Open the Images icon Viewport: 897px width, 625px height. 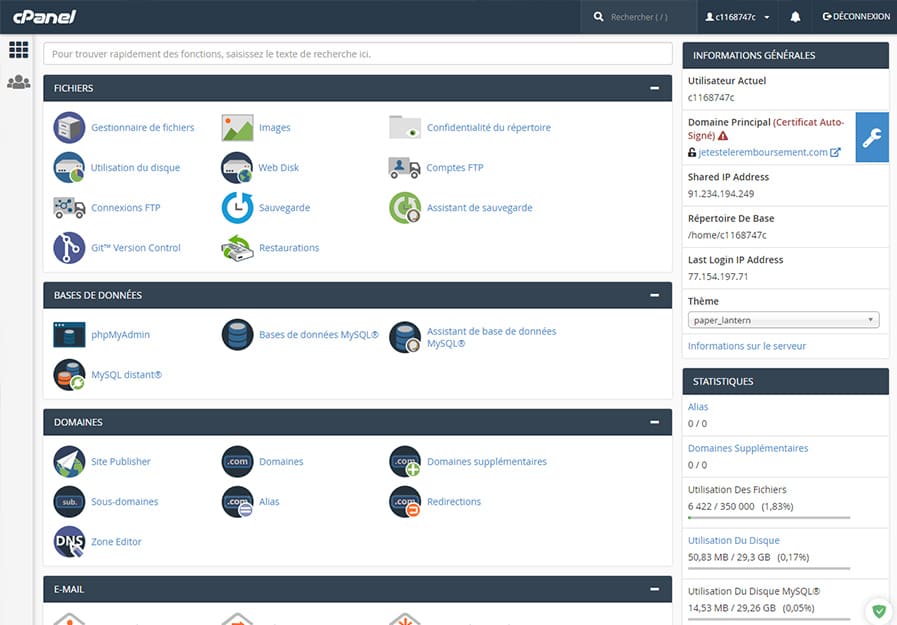pyautogui.click(x=237, y=128)
